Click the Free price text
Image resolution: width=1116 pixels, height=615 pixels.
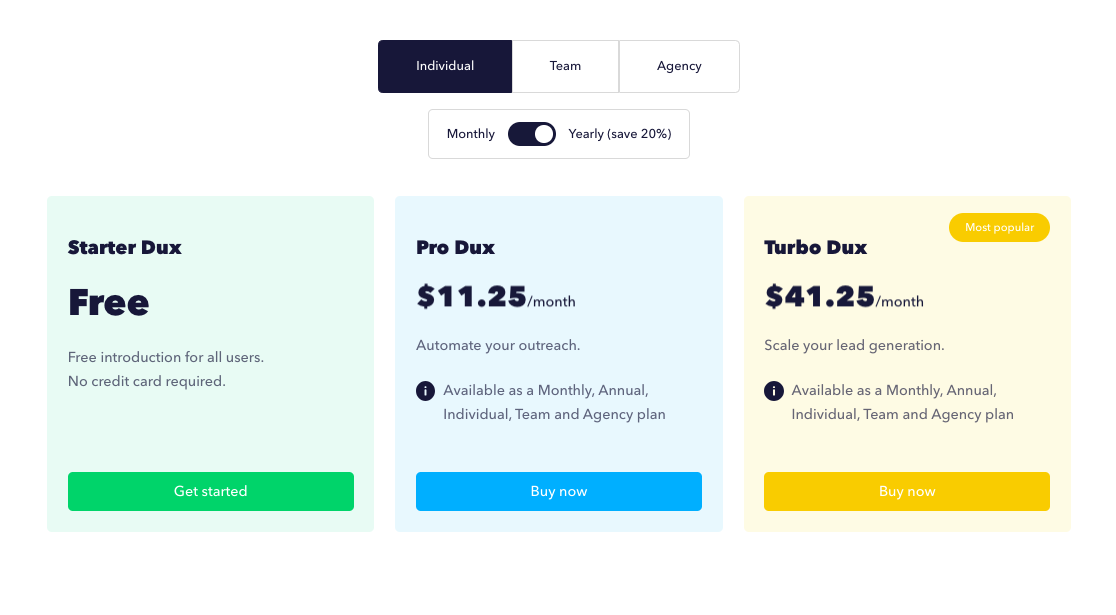[109, 302]
